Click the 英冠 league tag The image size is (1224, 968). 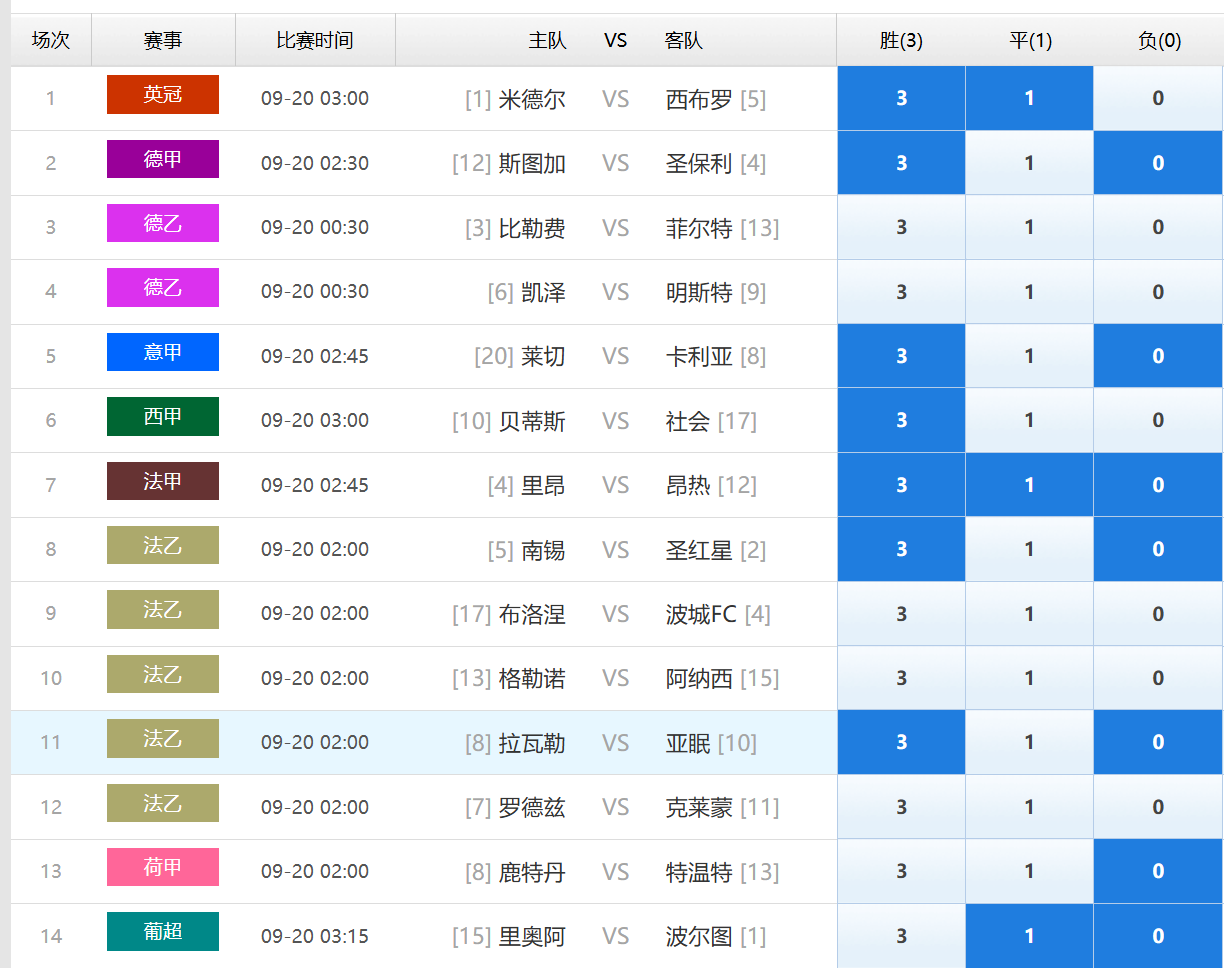(x=163, y=95)
